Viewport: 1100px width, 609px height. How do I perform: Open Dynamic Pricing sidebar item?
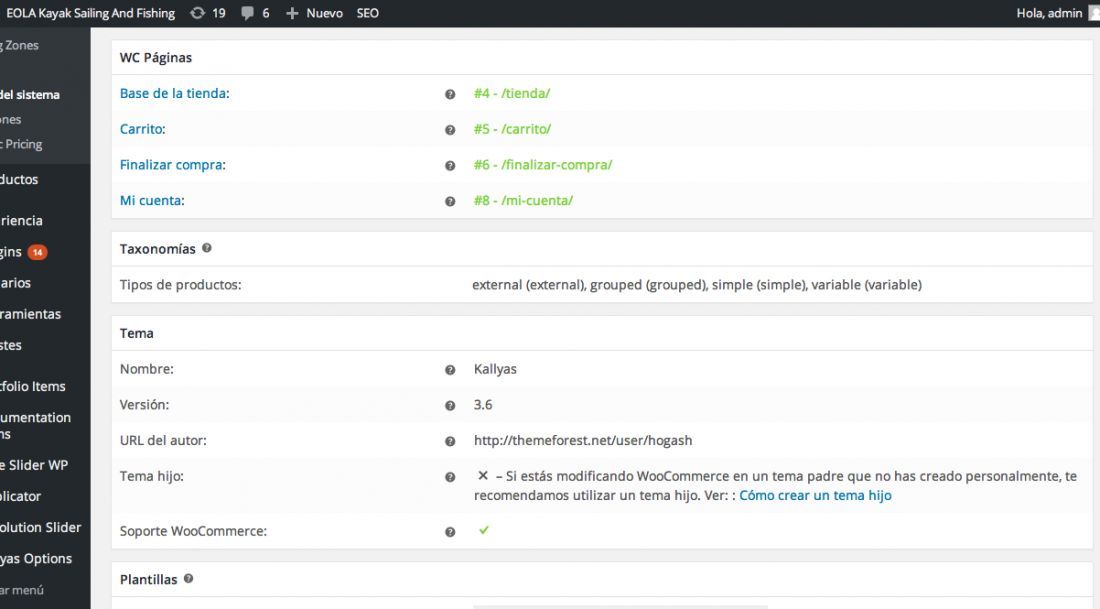click(22, 144)
